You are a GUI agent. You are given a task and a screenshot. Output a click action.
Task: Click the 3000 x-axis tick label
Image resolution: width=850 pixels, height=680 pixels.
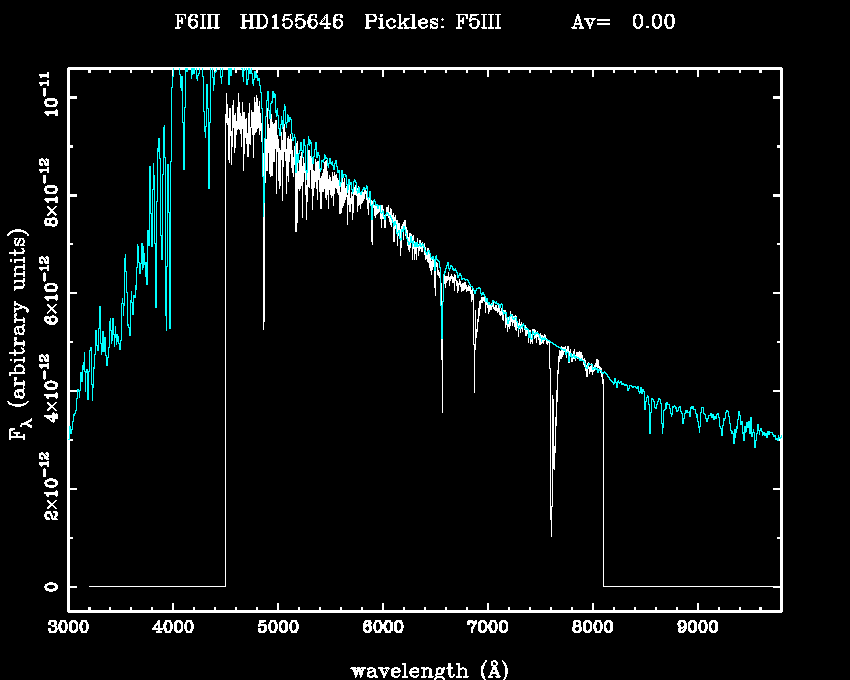pos(68,627)
